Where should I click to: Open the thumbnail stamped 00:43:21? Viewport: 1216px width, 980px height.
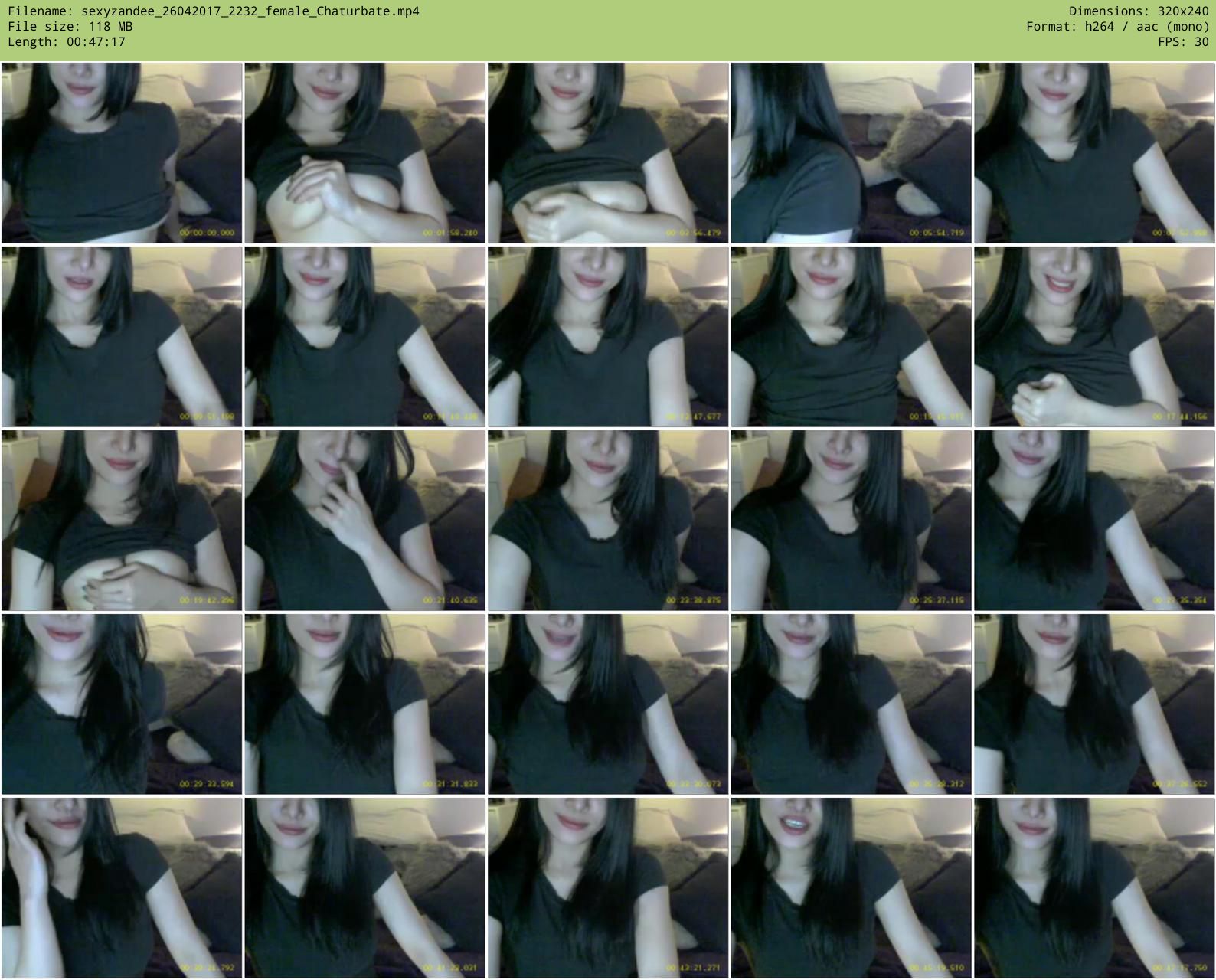pyautogui.click(x=608, y=888)
